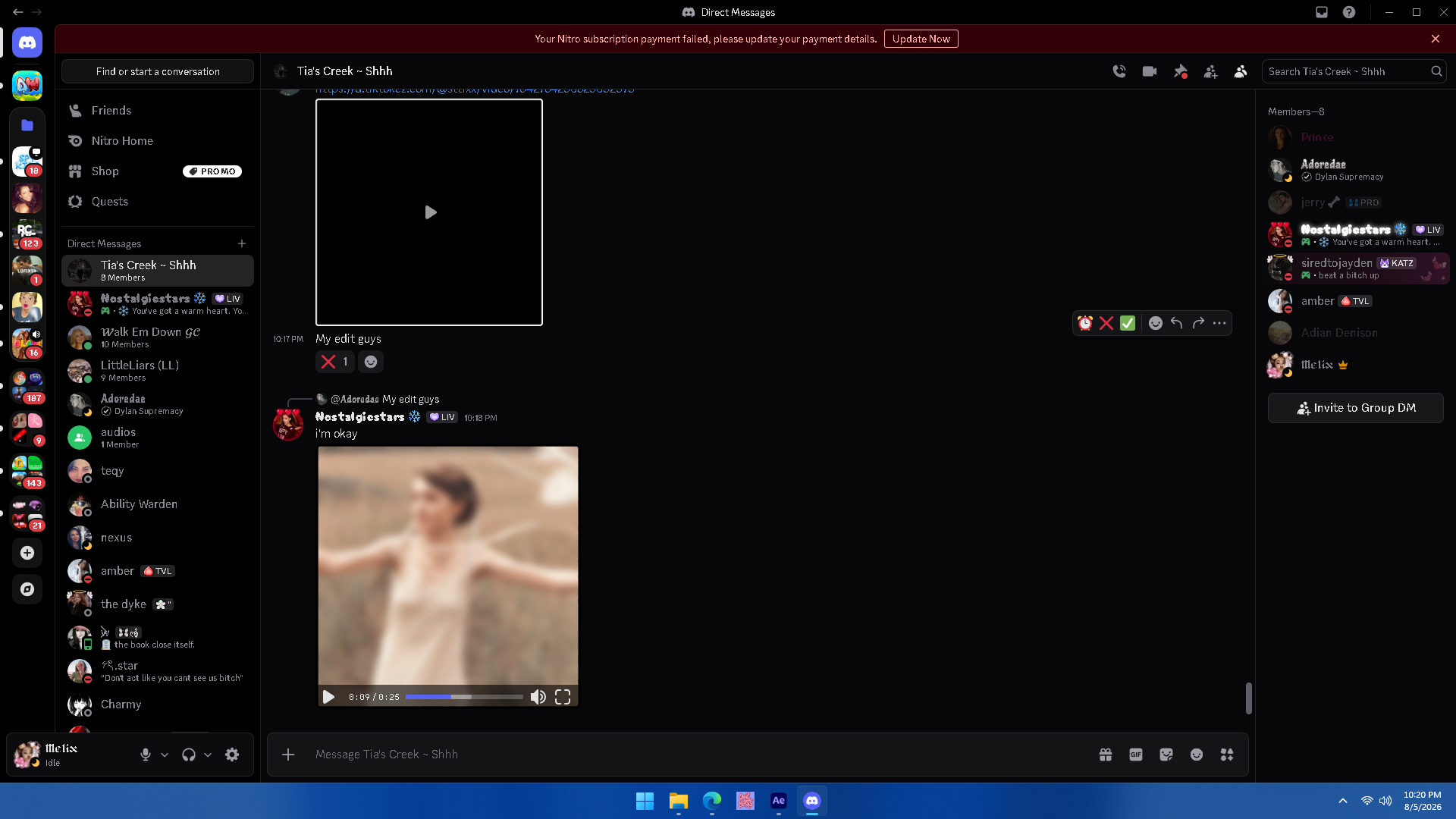Viewport: 1456px width, 819px height.
Task: Open the Shop page
Action: click(x=158, y=171)
